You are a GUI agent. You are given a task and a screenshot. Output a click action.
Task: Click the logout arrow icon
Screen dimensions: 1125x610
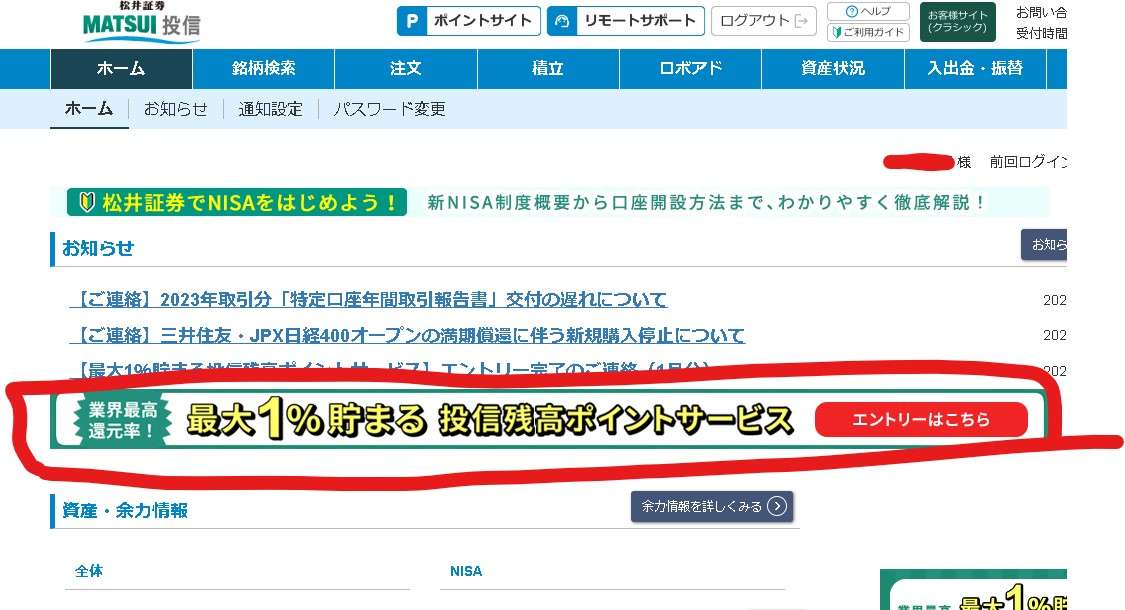pos(801,21)
